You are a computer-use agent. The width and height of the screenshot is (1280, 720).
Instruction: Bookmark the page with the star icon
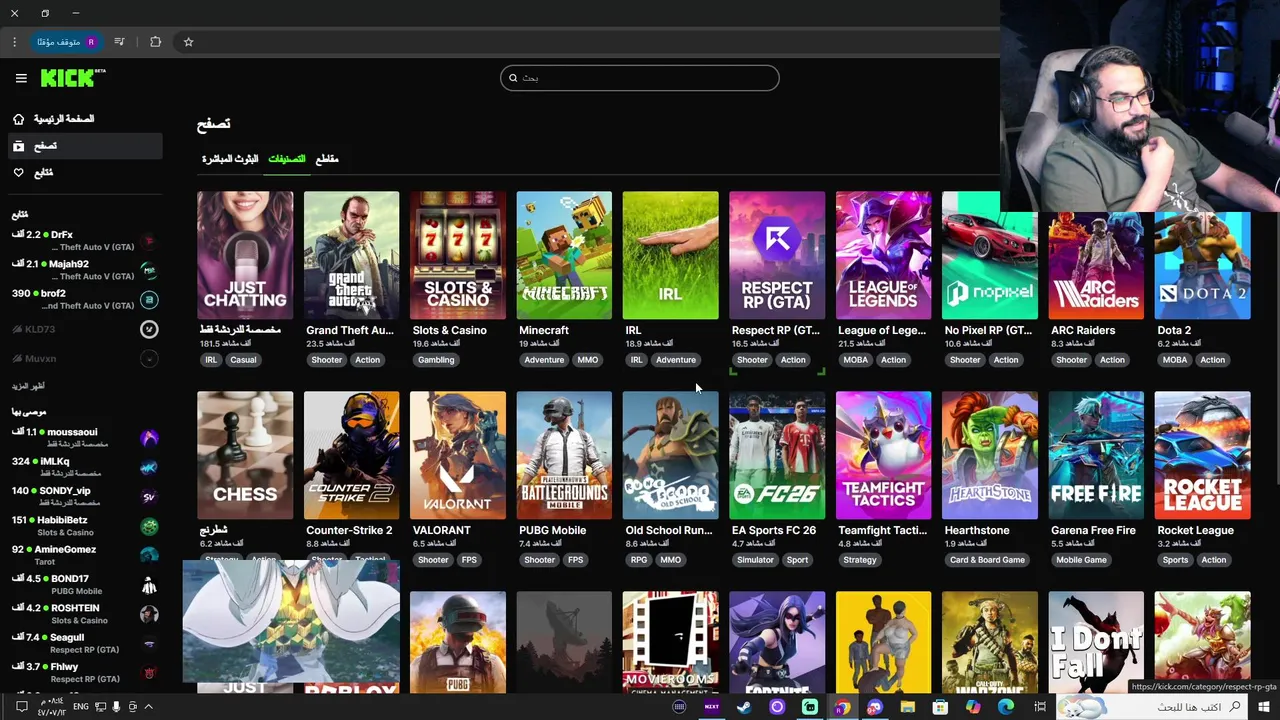[188, 42]
